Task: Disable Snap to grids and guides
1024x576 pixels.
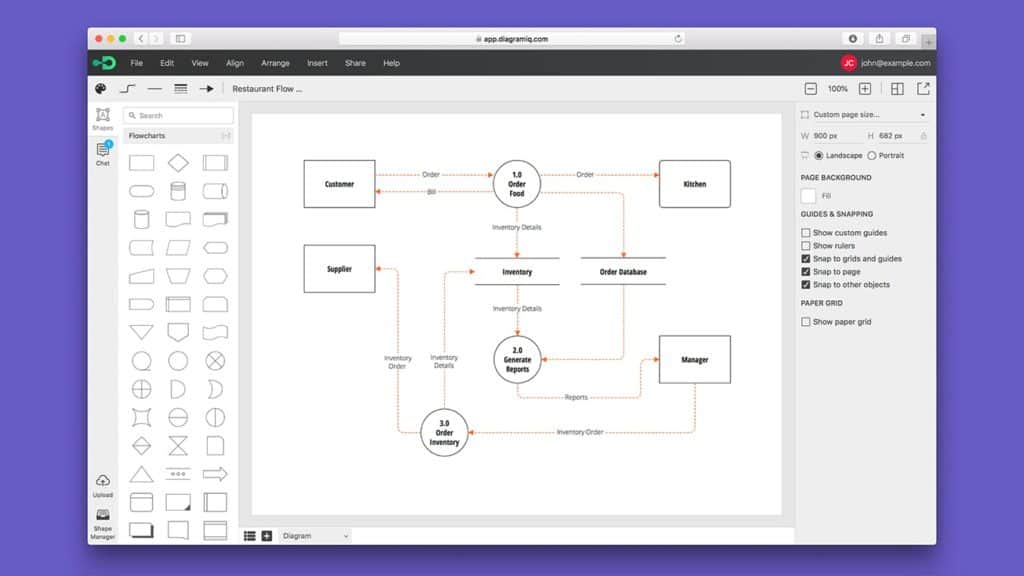Action: 805,258
